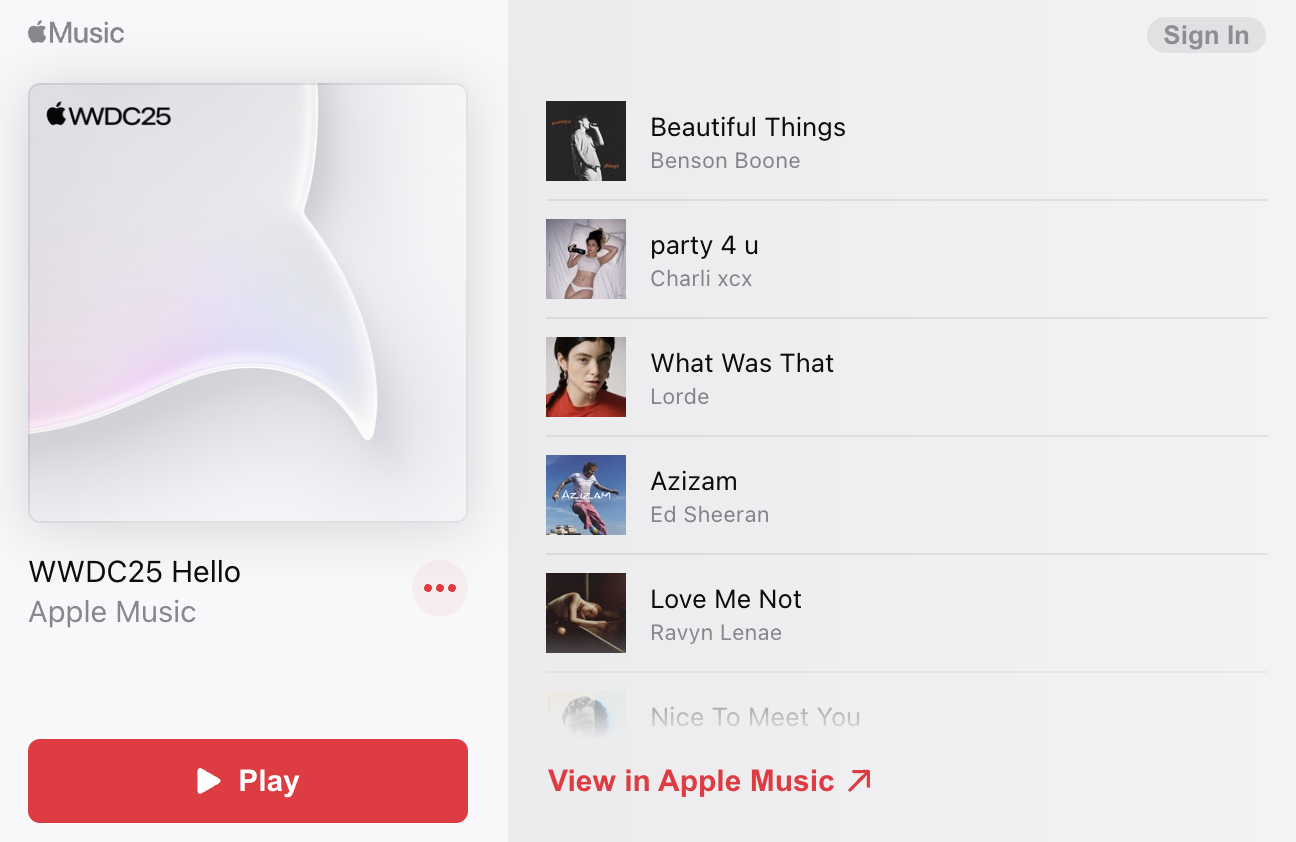The width and height of the screenshot is (1296, 842).
Task: Click the What Was That cover art
Action: point(586,377)
